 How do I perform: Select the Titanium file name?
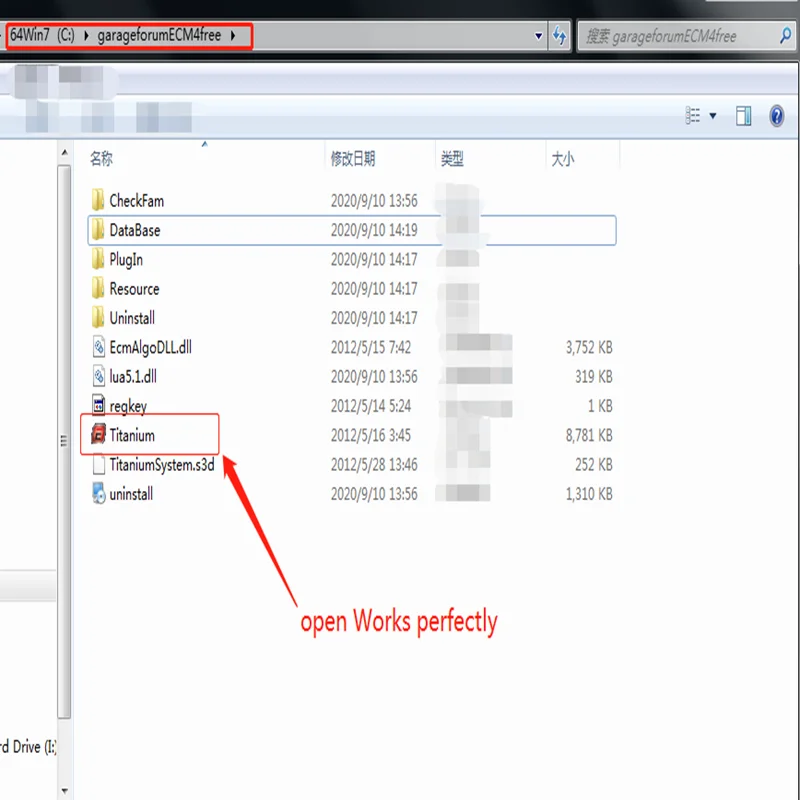[x=132, y=435]
